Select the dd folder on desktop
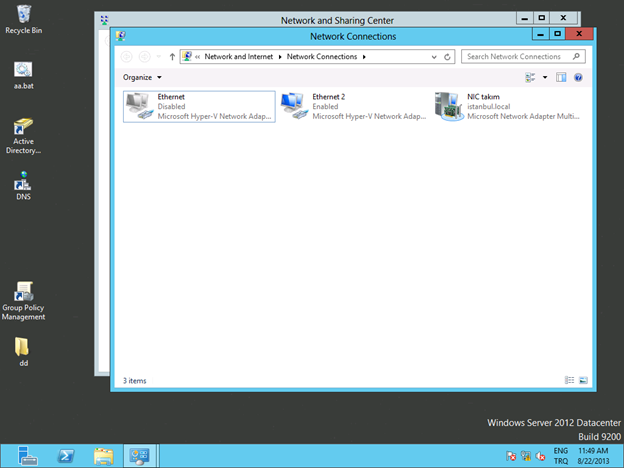 [23, 351]
